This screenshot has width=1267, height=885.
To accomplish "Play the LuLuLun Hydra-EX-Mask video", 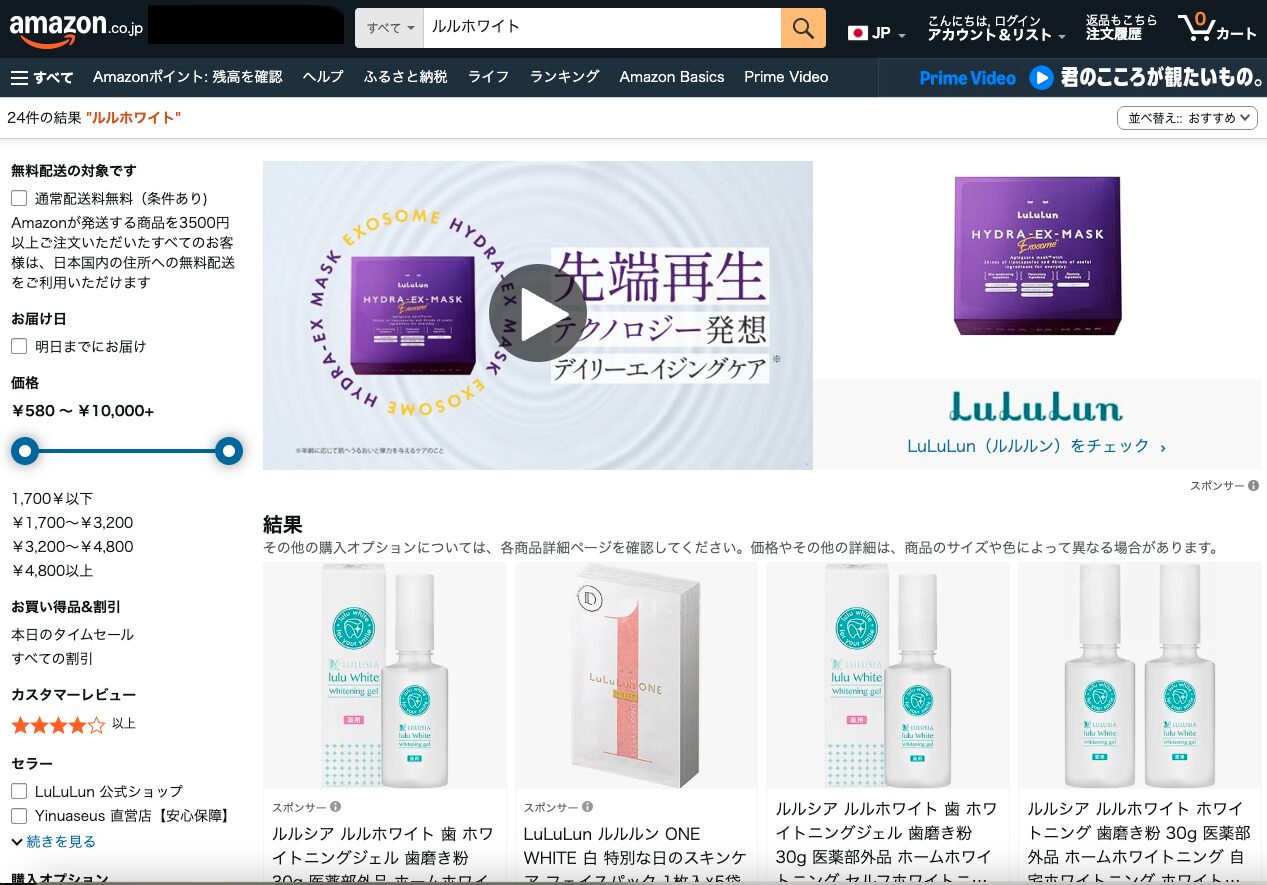I will coord(537,314).
